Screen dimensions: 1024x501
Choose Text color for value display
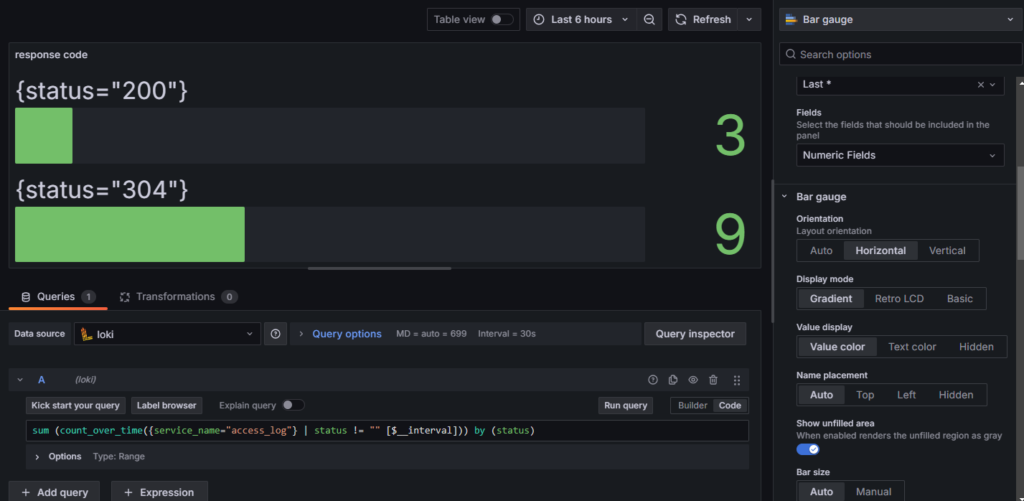(x=912, y=347)
